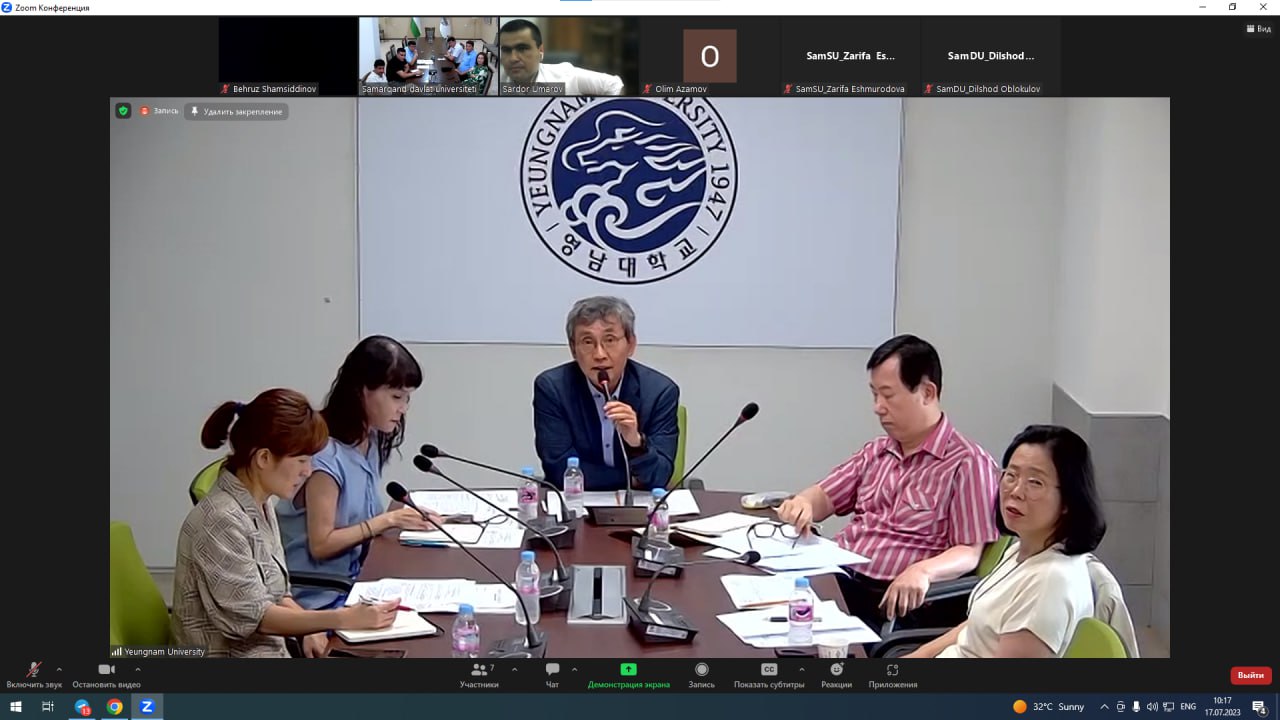This screenshot has height=720, width=1280.
Task: Click the Yeungnam University name label
Action: click(158, 651)
